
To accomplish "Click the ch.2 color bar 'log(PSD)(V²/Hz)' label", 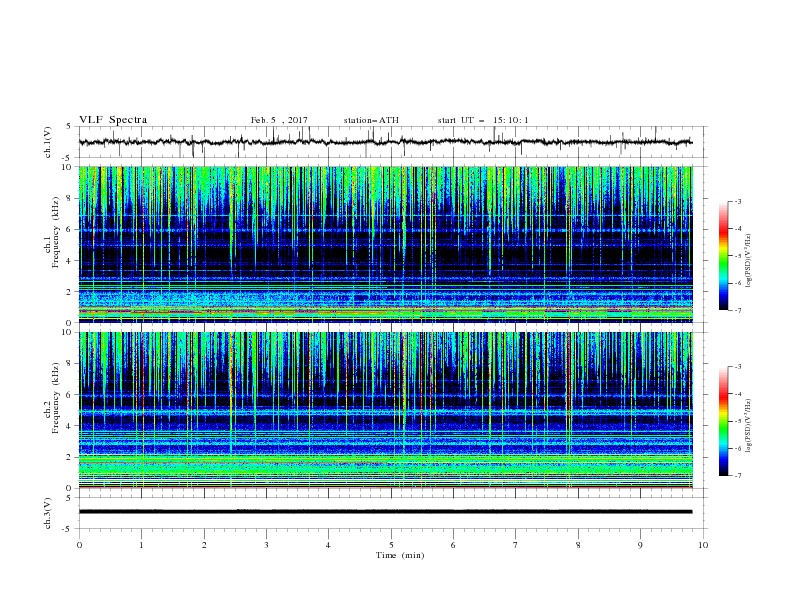I will coord(749,426).
